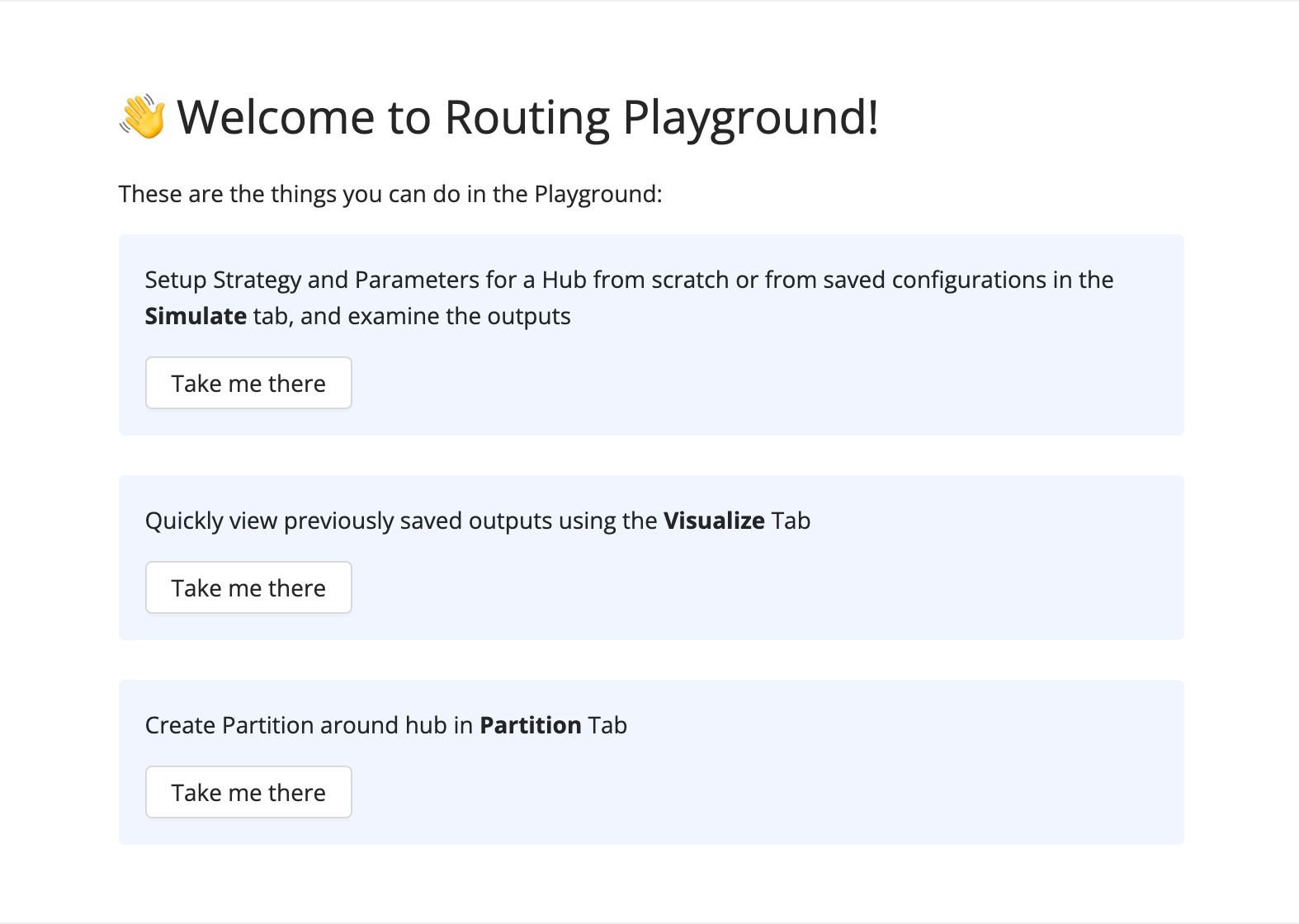Click the bold Visualize word
Screen dimensions: 1299x924
coord(714,521)
